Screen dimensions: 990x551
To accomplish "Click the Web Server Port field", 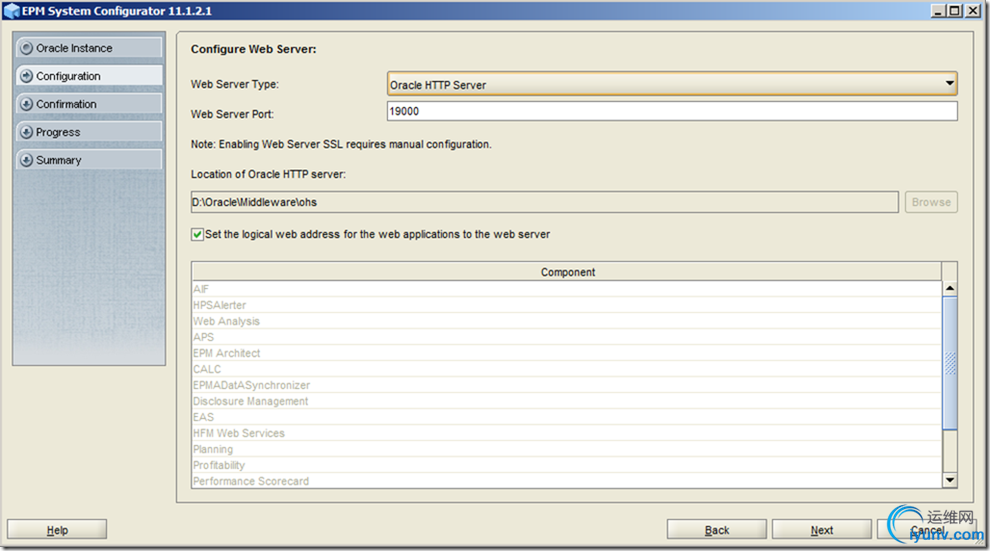I will (x=672, y=111).
